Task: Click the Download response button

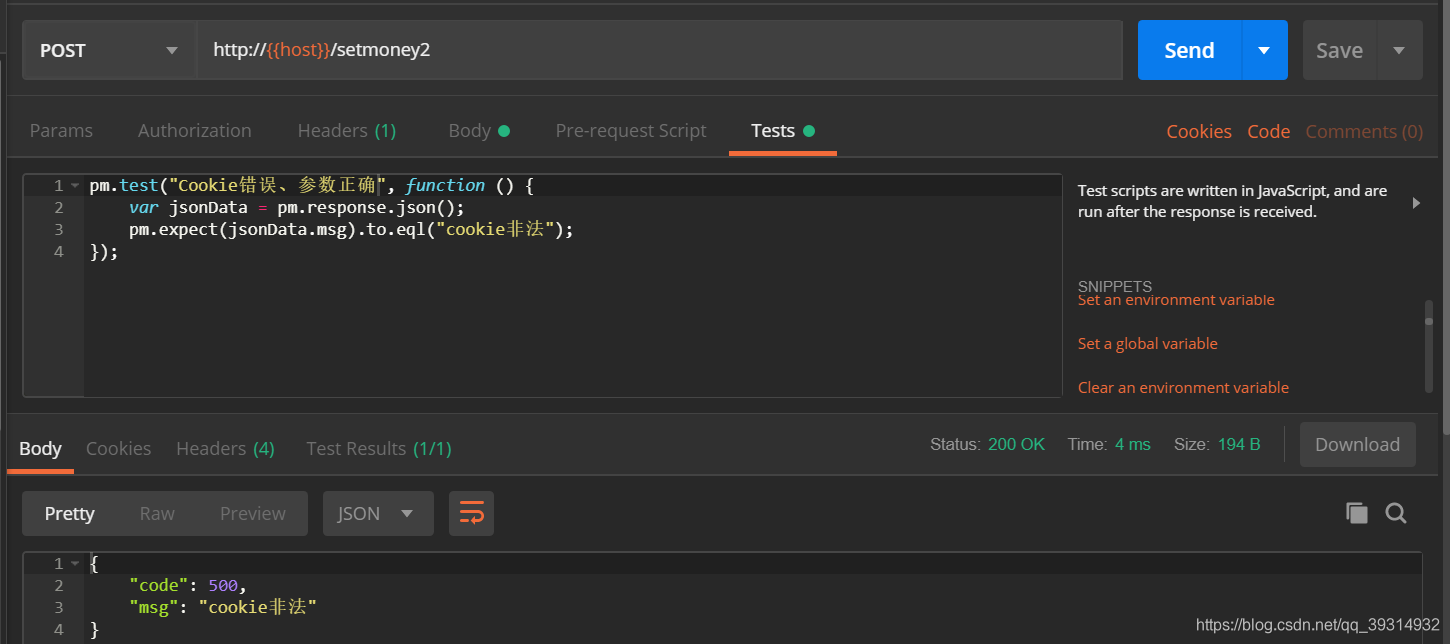Action: (x=1358, y=445)
